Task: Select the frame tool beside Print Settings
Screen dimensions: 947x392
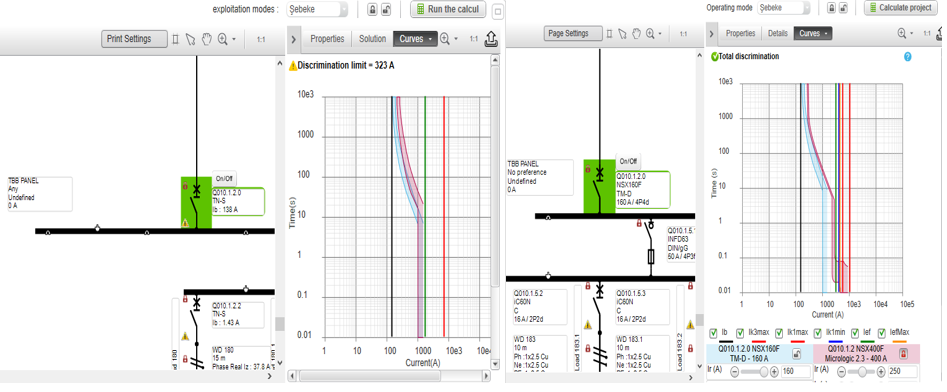Action: click(x=176, y=39)
